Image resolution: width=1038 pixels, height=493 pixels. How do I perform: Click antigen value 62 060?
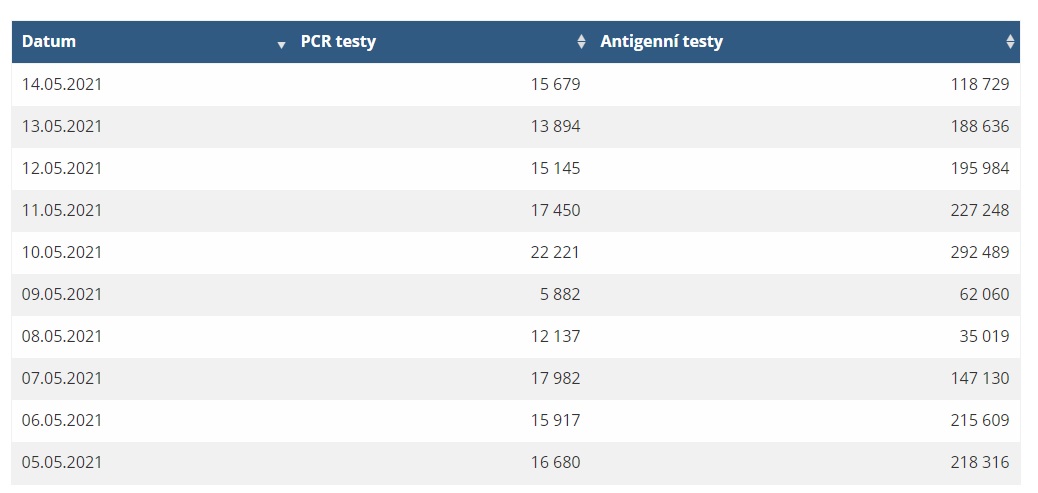(984, 294)
